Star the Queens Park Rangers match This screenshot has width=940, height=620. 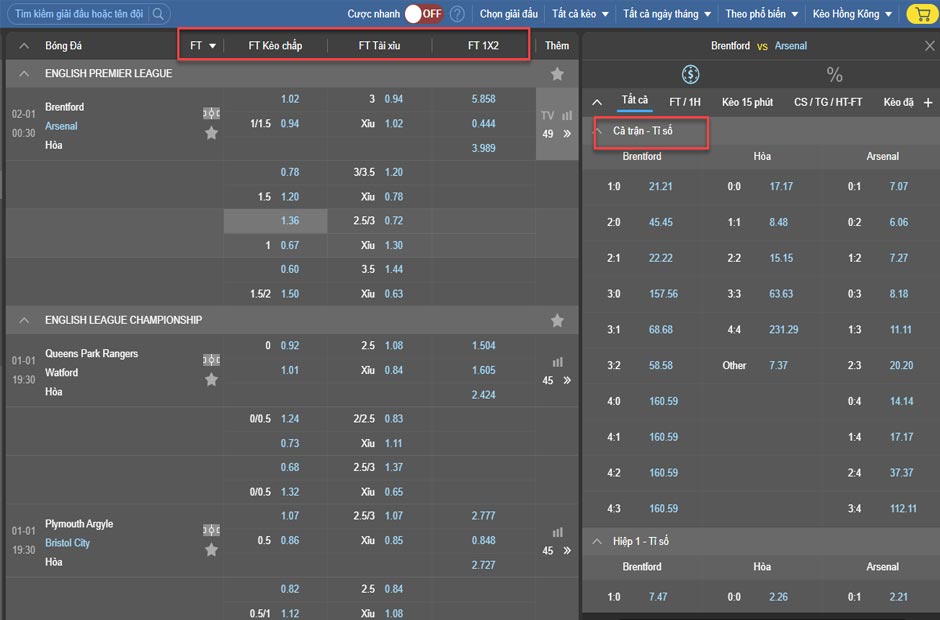click(x=211, y=379)
